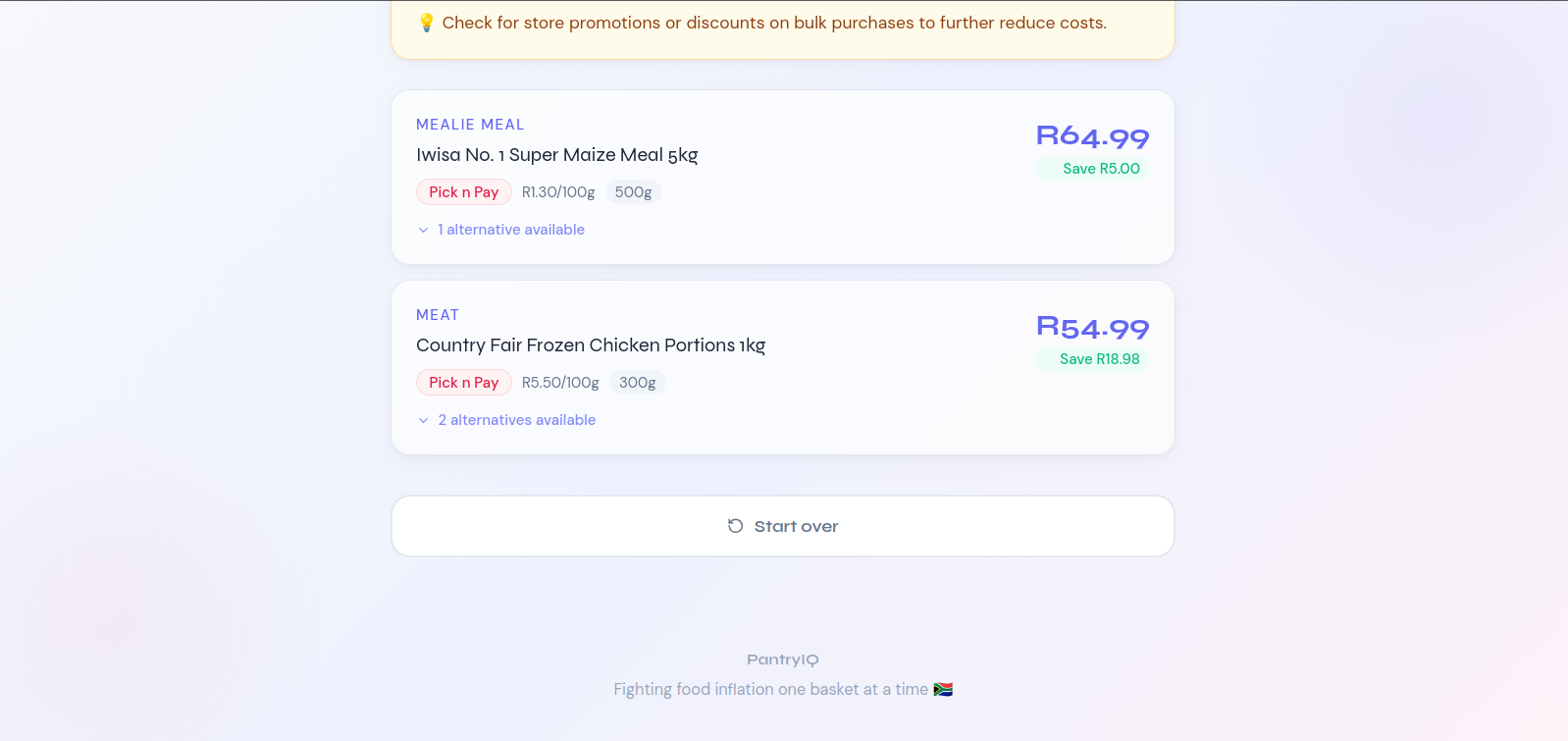Click the lightbulb tip icon
Viewport: 1568px width, 741px height.
click(426, 23)
